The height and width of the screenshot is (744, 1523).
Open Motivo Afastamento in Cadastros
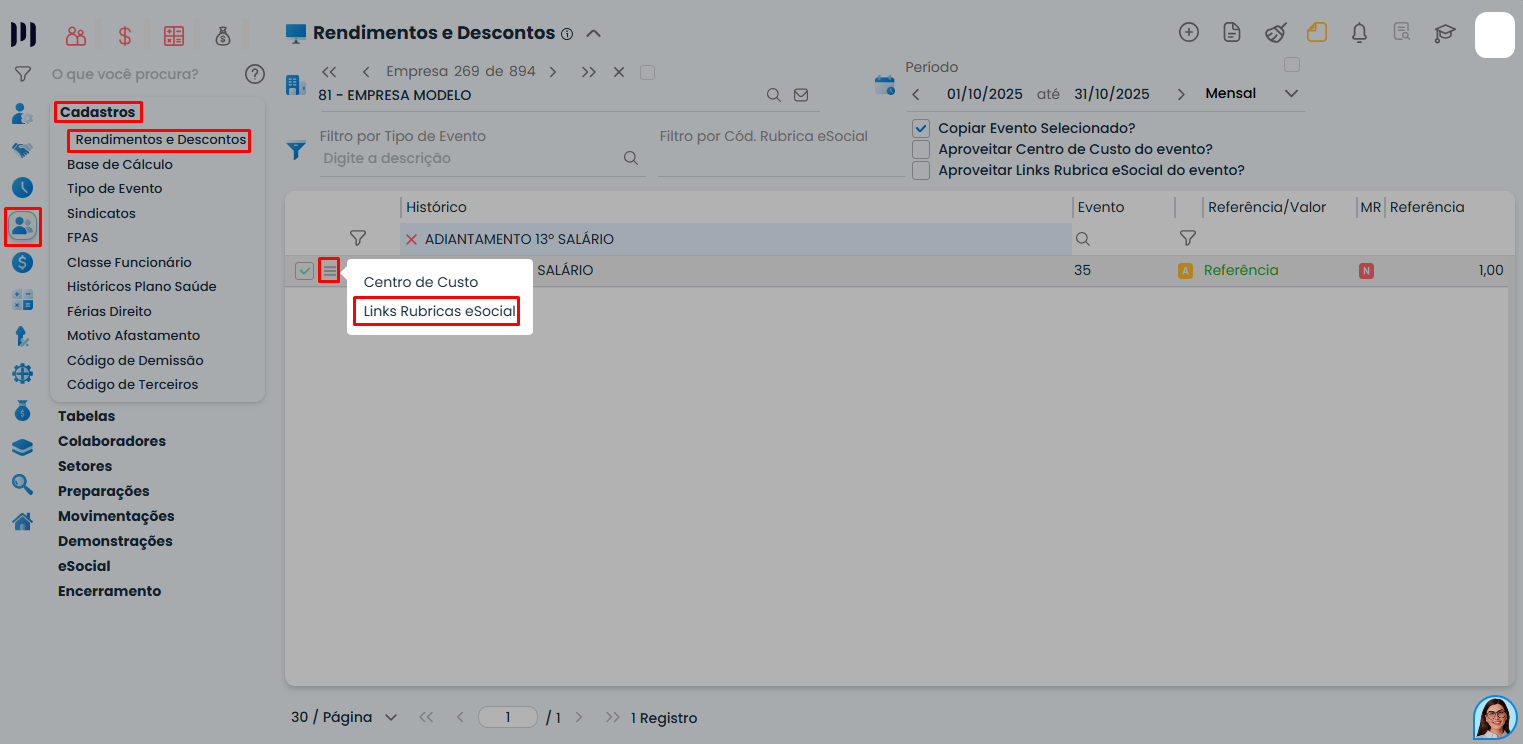[133, 335]
